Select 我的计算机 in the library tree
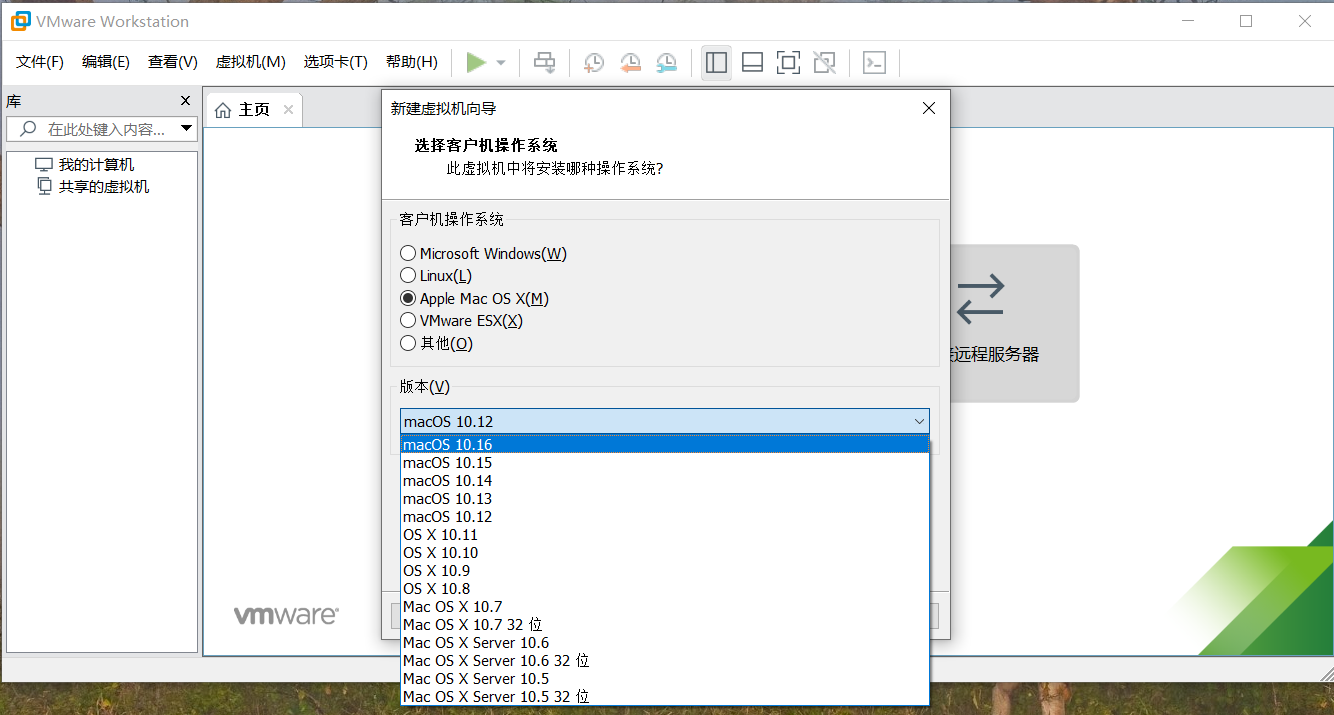The width and height of the screenshot is (1334, 715). [96, 165]
